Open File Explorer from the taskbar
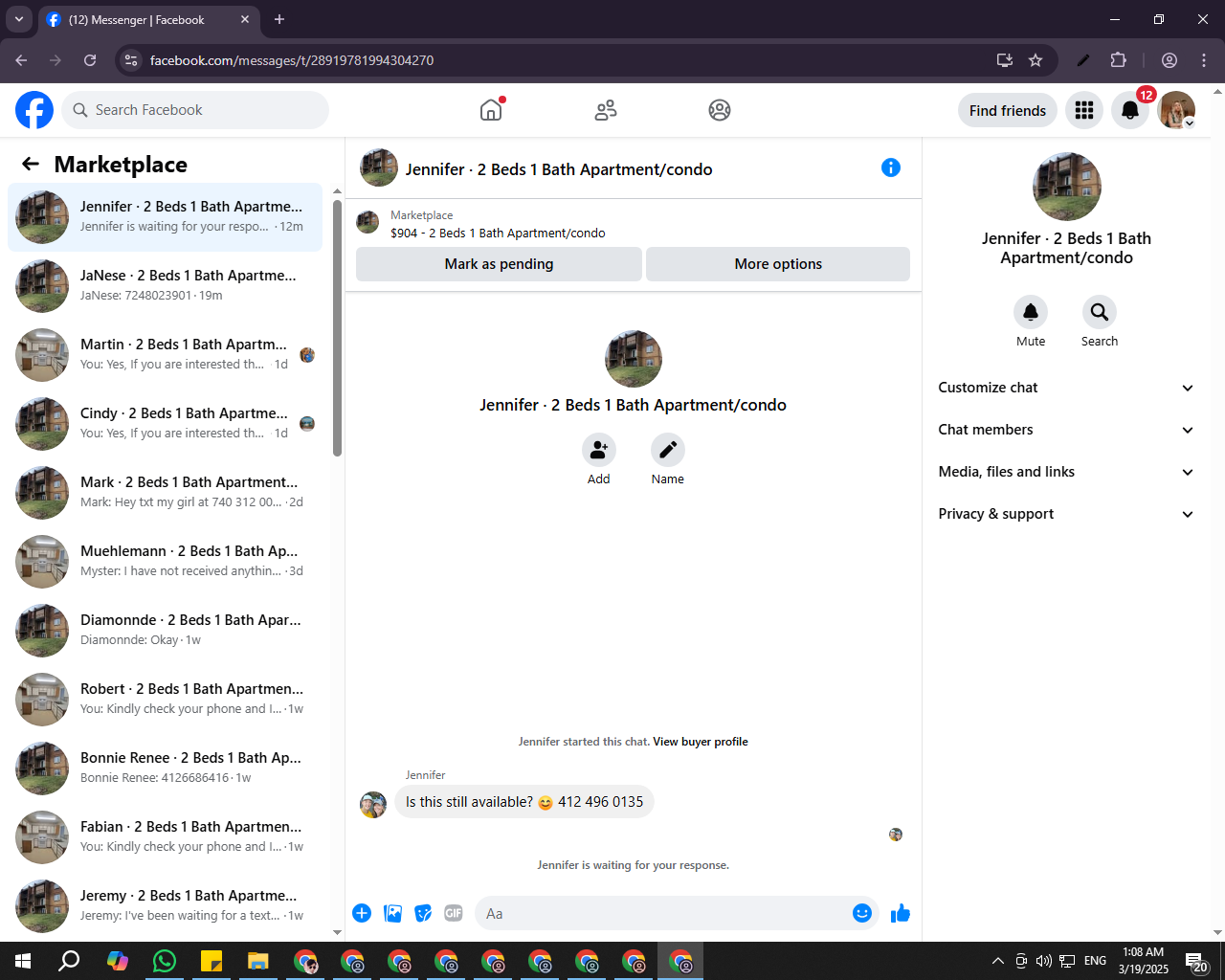Image resolution: width=1225 pixels, height=980 pixels. (258, 961)
